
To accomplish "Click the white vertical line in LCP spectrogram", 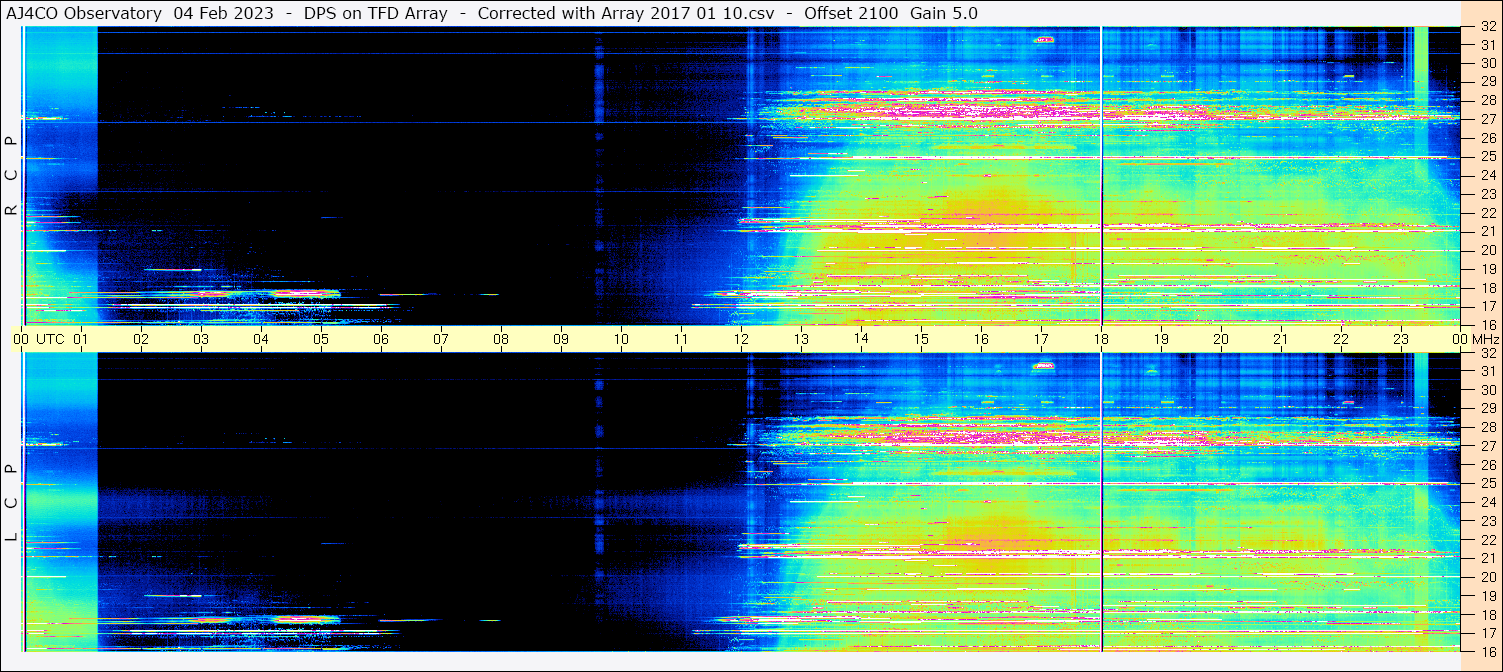I will click(1101, 502).
